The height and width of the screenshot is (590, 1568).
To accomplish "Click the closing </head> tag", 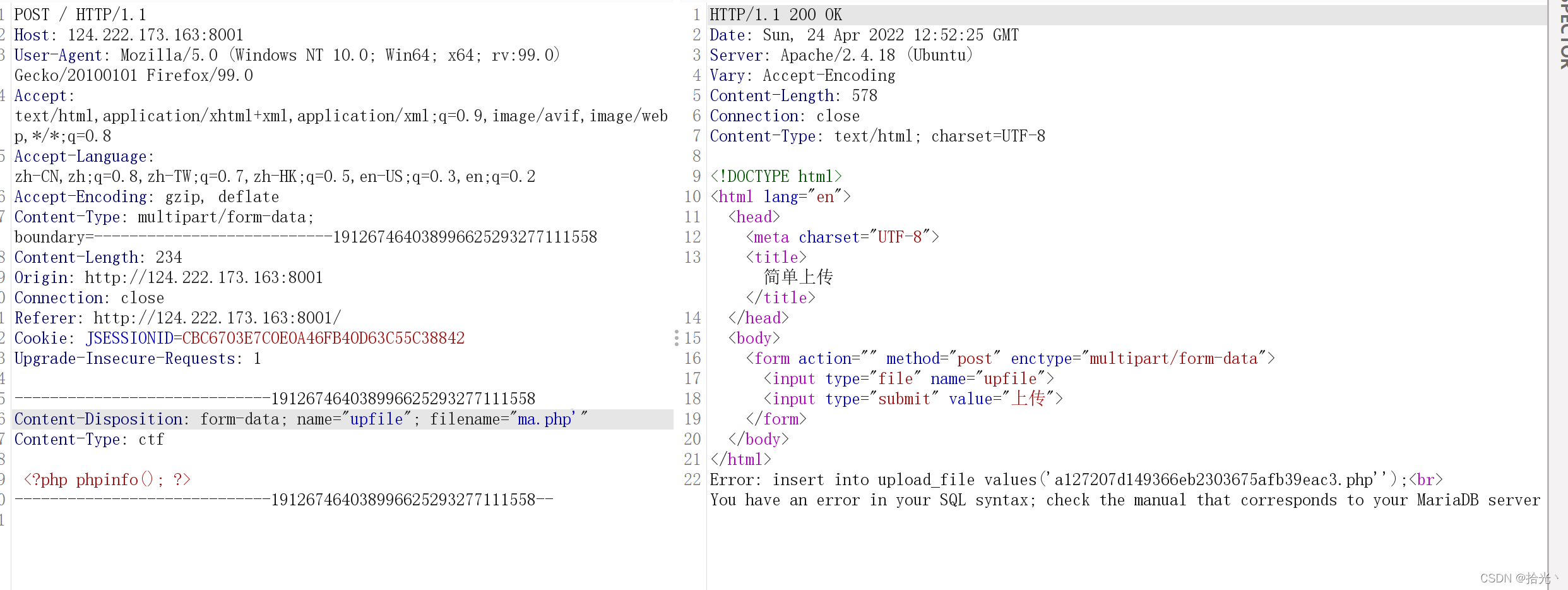I will click(x=758, y=318).
